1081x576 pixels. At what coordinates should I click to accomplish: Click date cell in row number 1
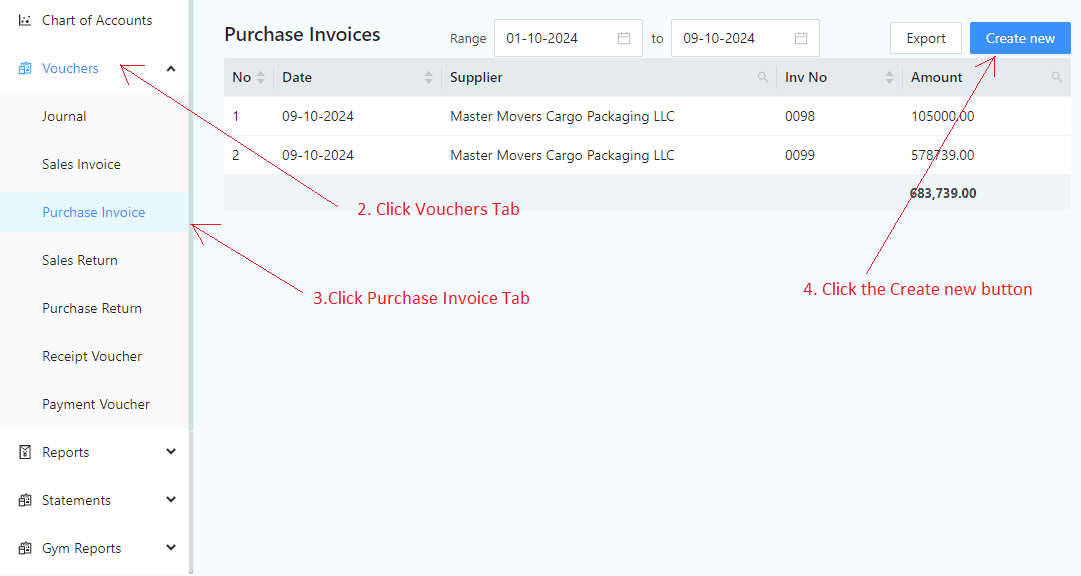(318, 116)
